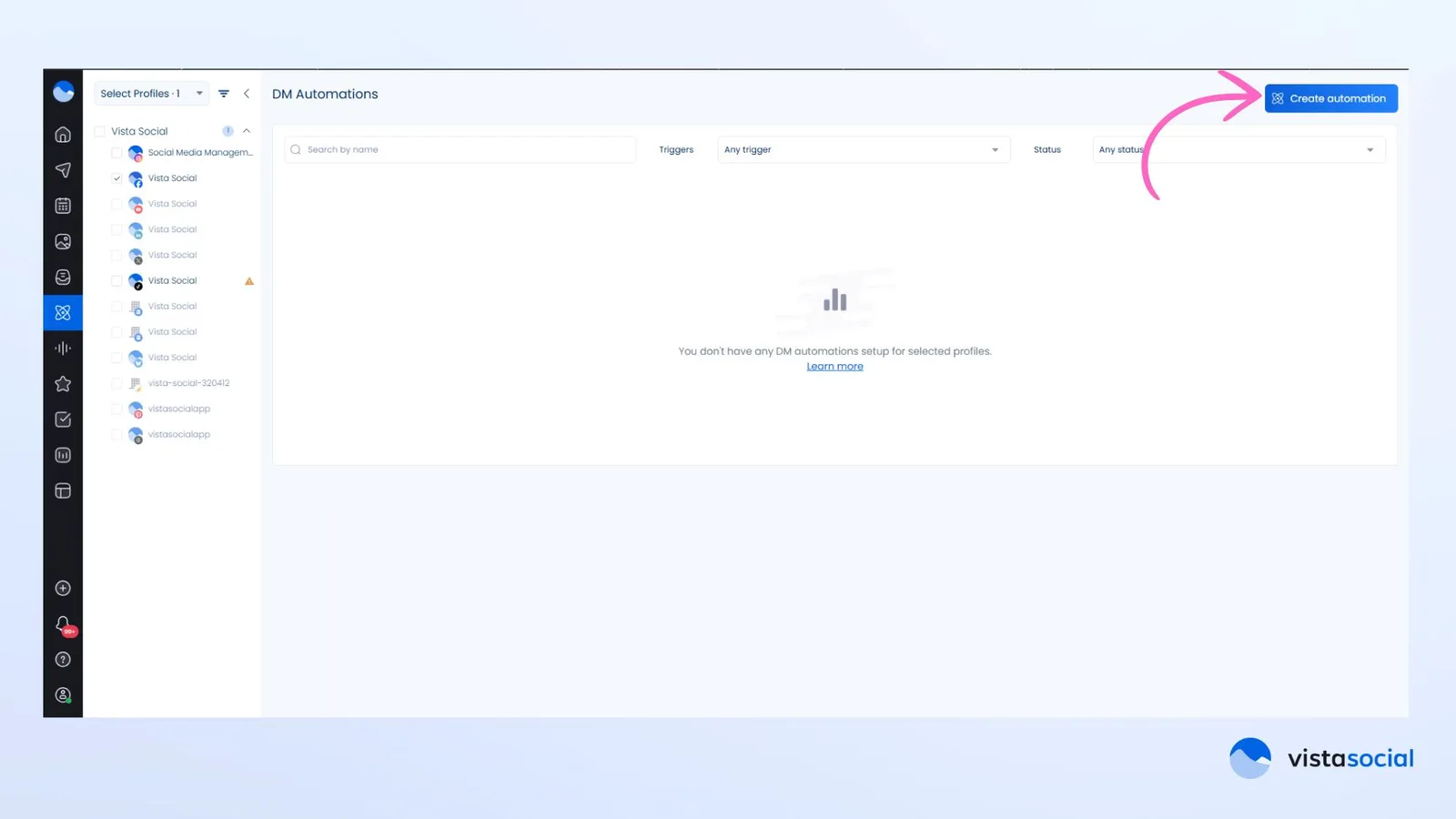1456x819 pixels.
Task: Follow the Learn more link
Action: [834, 367]
